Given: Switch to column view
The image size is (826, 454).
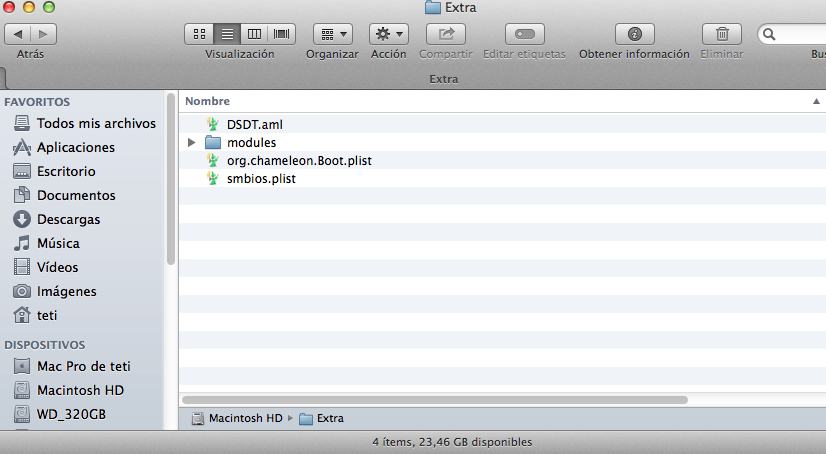Looking at the screenshot, I should [254, 34].
